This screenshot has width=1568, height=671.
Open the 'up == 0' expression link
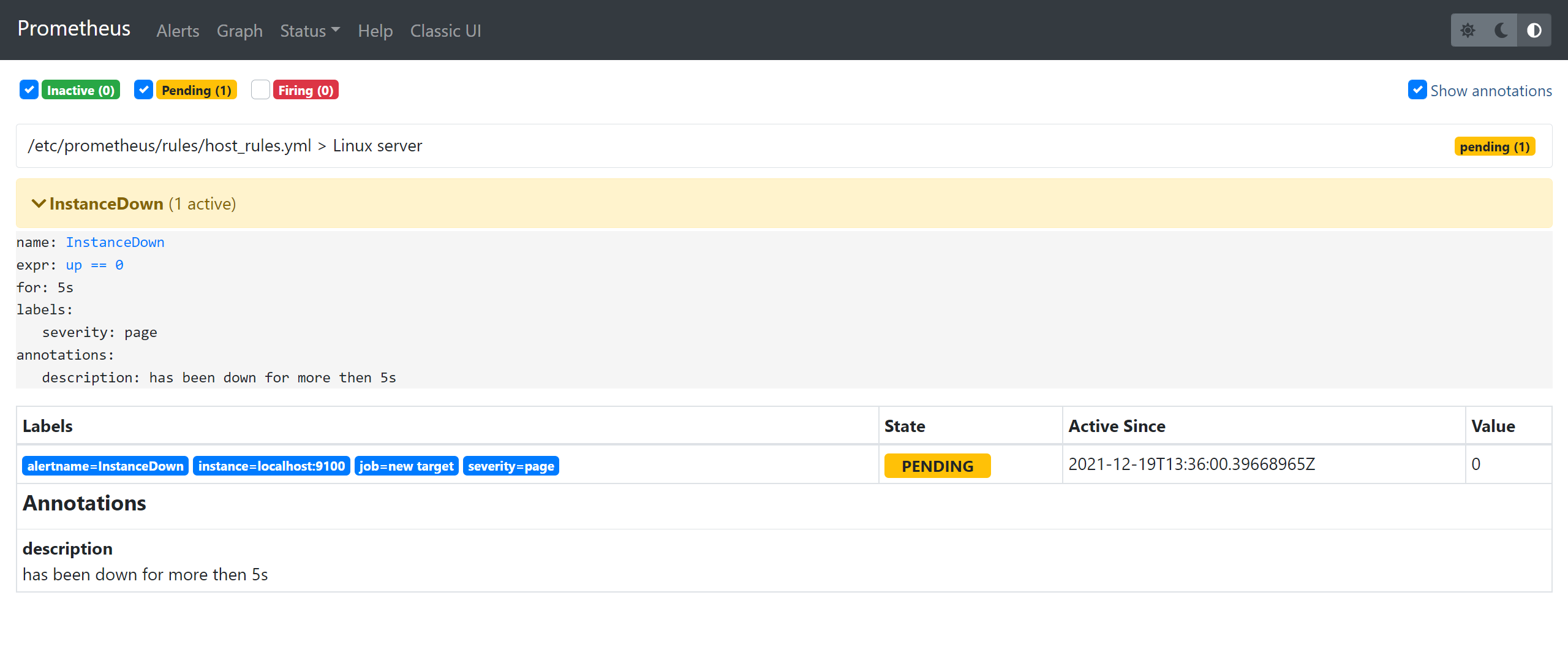click(x=95, y=265)
